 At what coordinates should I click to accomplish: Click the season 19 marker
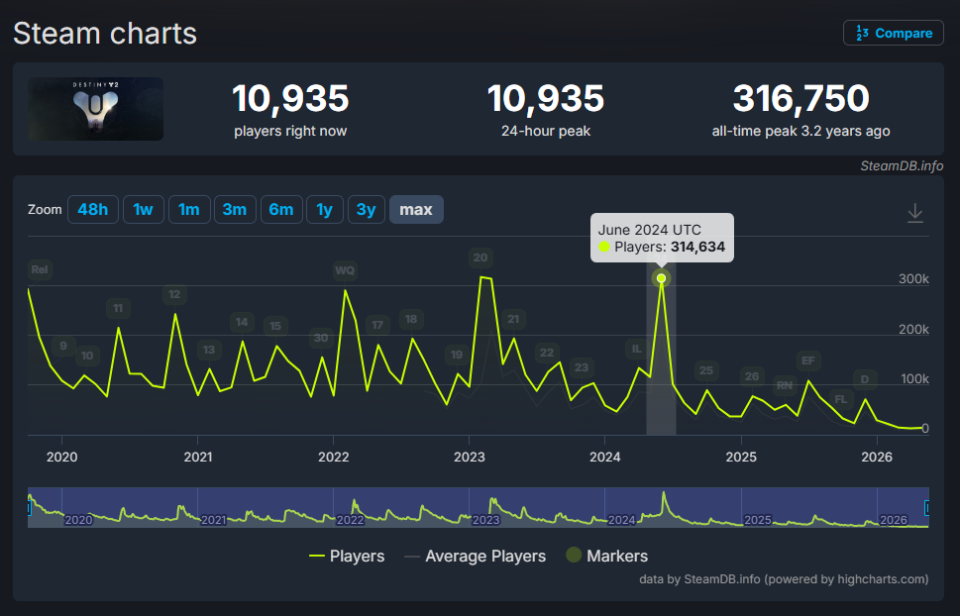coord(457,355)
